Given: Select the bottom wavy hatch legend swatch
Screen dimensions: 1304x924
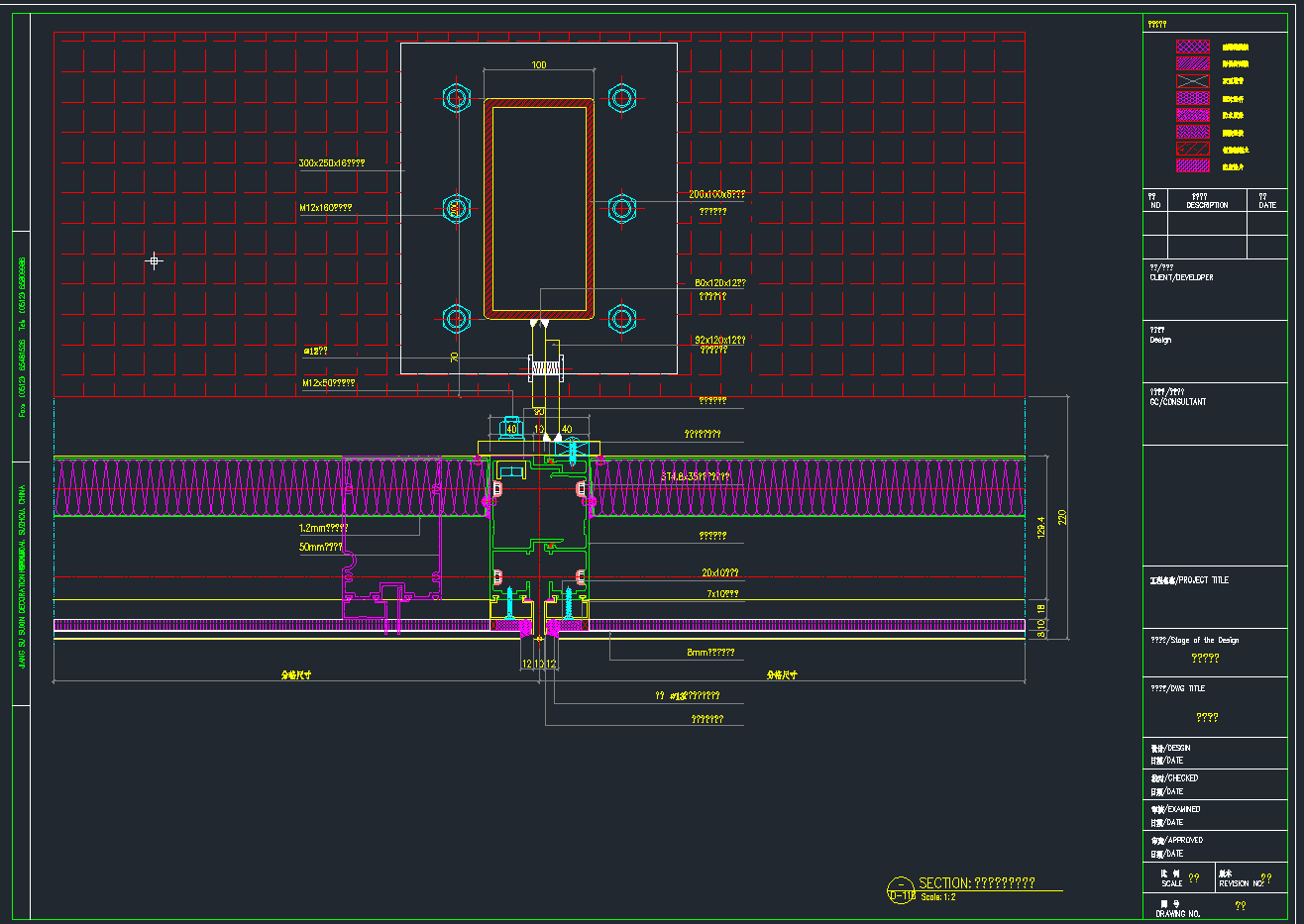Looking at the screenshot, I should (1192, 166).
